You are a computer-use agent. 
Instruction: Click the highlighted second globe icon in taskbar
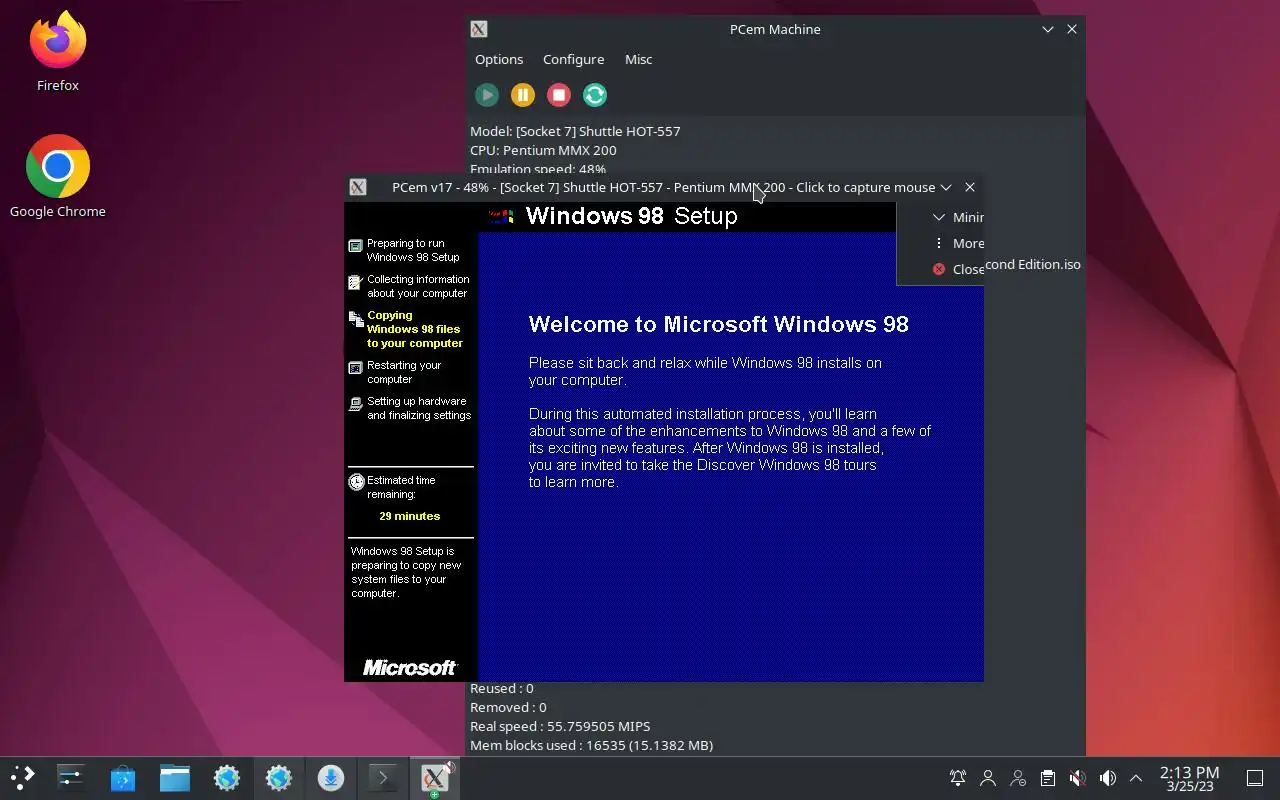[279, 777]
